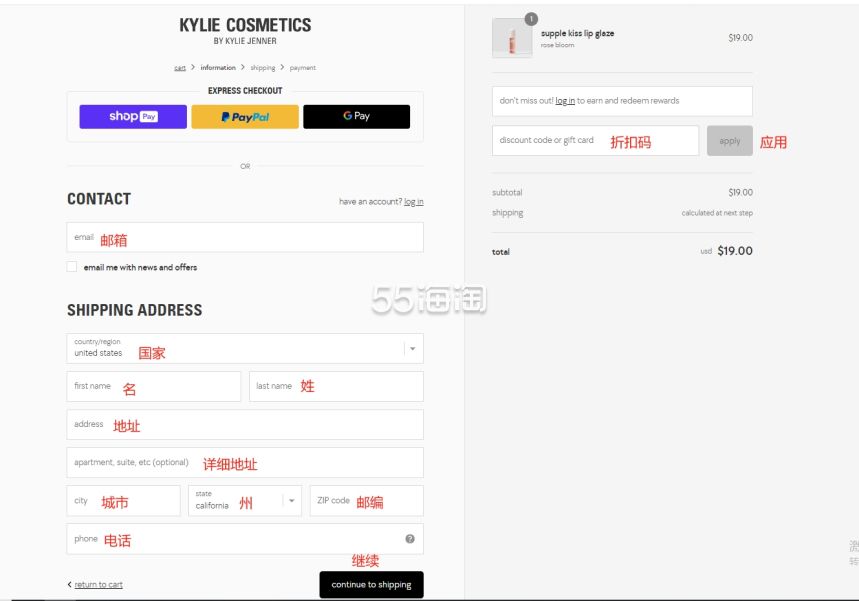859x601 pixels.
Task: Click log in link beside have an account
Action: click(414, 202)
